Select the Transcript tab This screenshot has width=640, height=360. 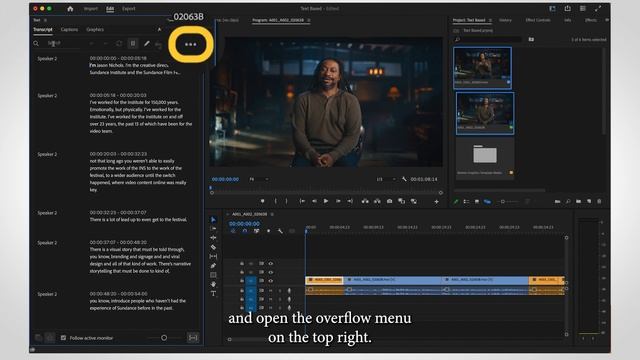pos(43,29)
